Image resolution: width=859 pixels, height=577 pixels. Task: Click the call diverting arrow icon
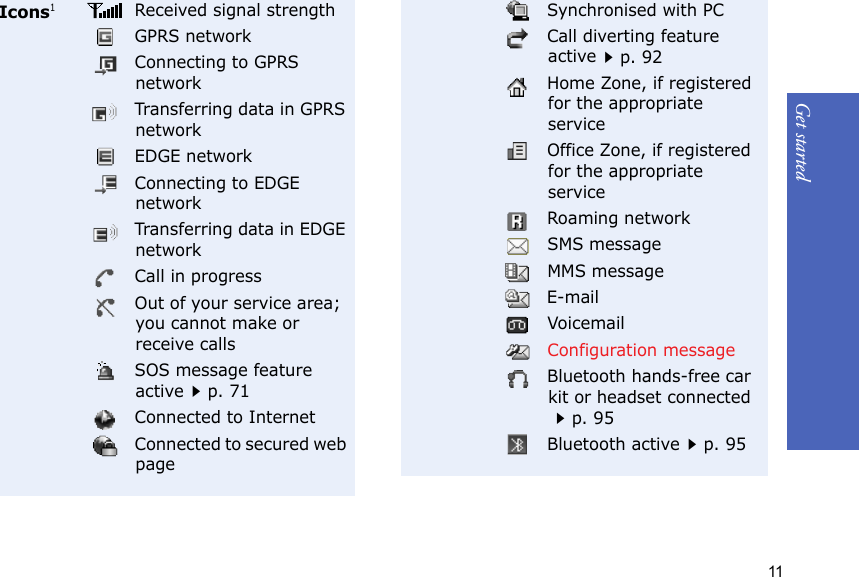pyautogui.click(x=517, y=39)
